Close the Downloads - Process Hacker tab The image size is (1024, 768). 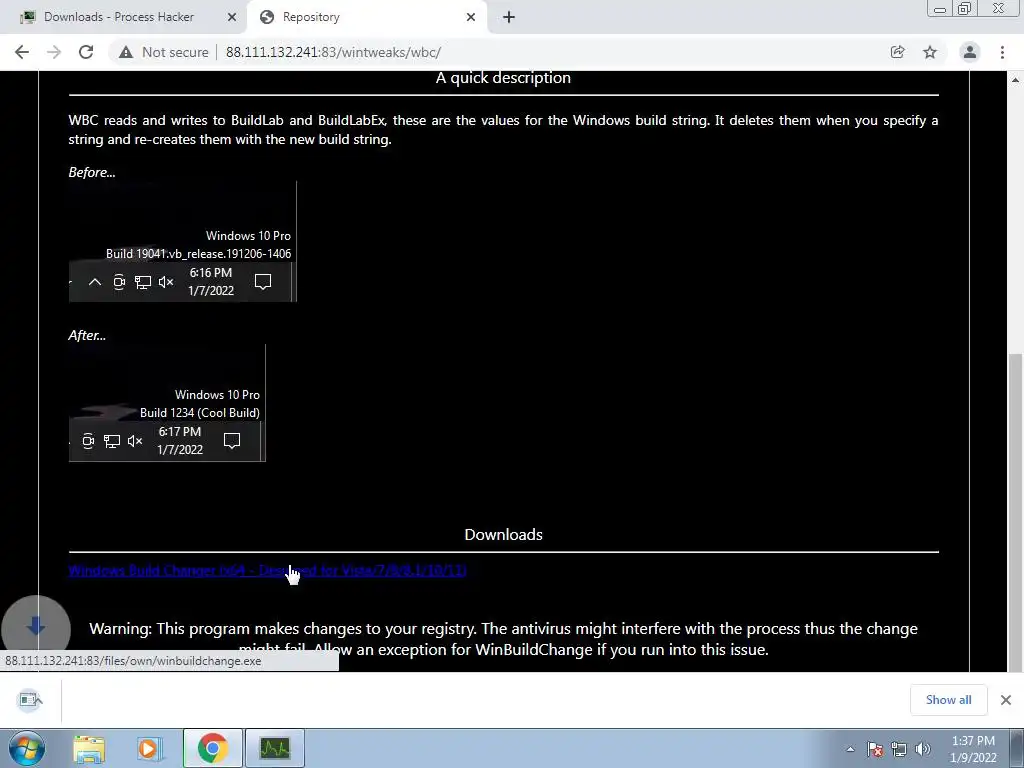pos(231,17)
